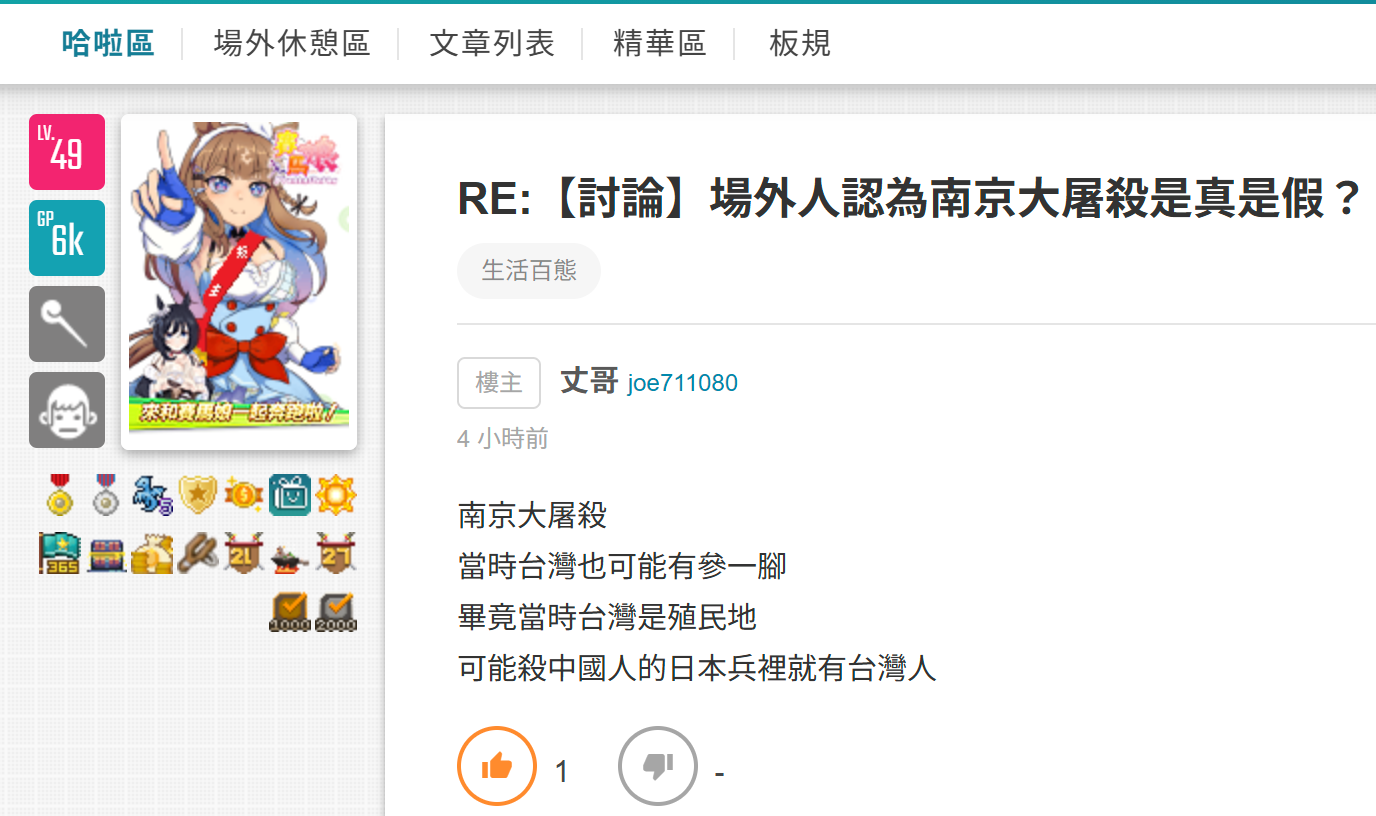Open the 文章列表 tab
This screenshot has width=1376, height=816.
click(492, 43)
